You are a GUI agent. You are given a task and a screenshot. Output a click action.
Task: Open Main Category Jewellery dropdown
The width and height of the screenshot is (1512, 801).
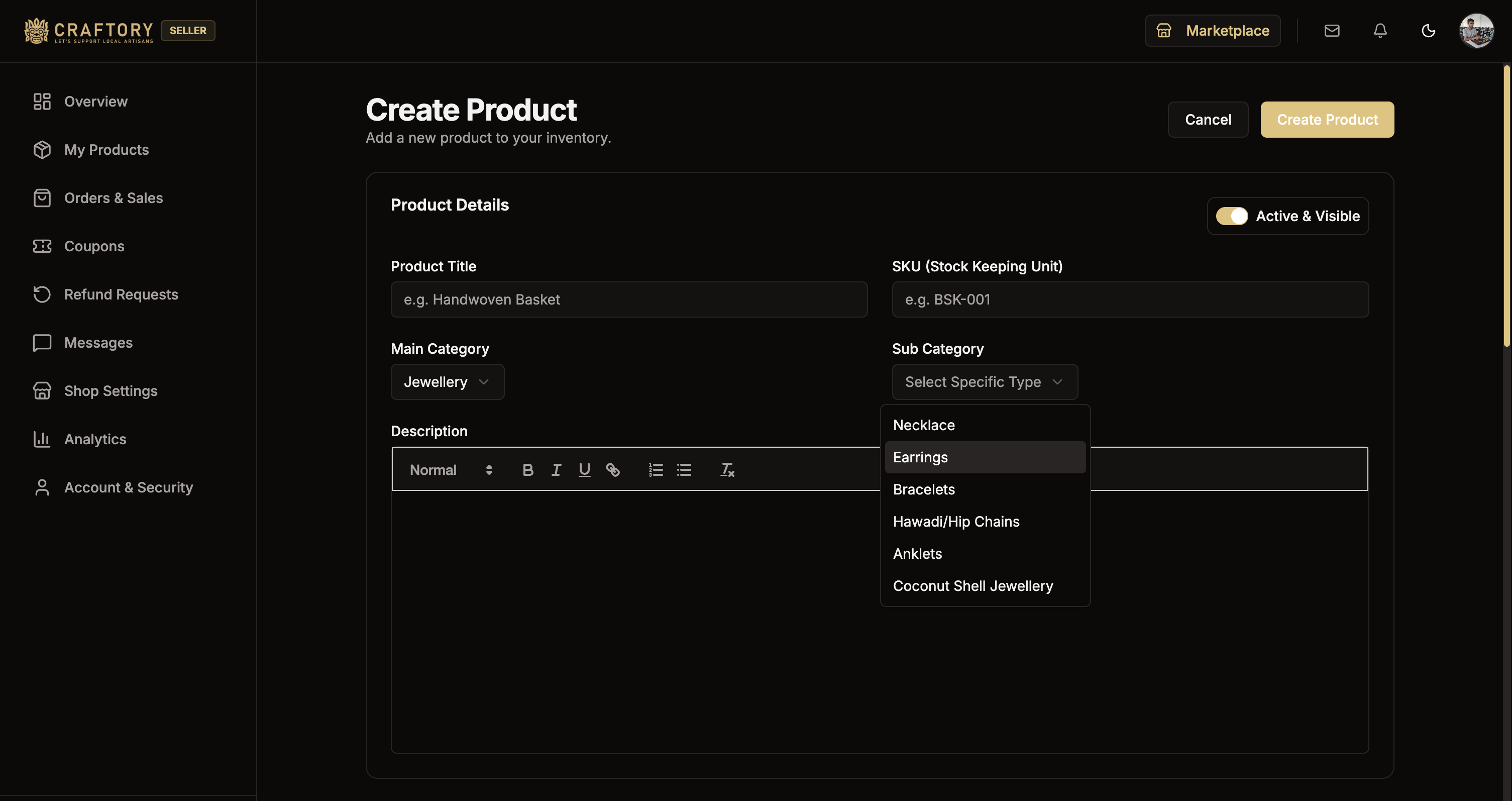(447, 382)
